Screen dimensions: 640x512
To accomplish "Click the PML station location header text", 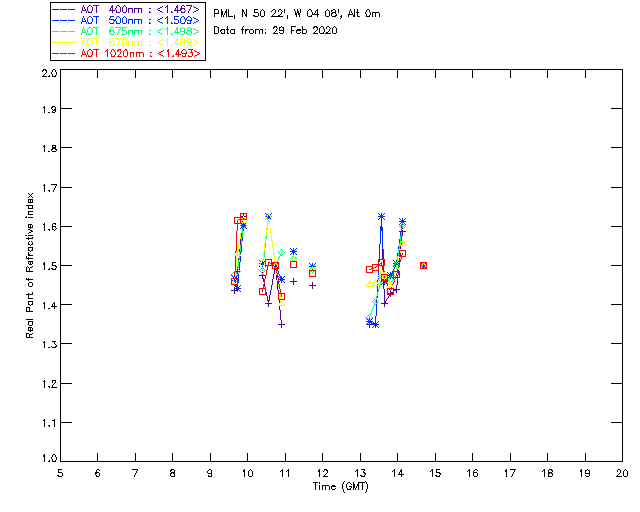I will click(x=297, y=13).
